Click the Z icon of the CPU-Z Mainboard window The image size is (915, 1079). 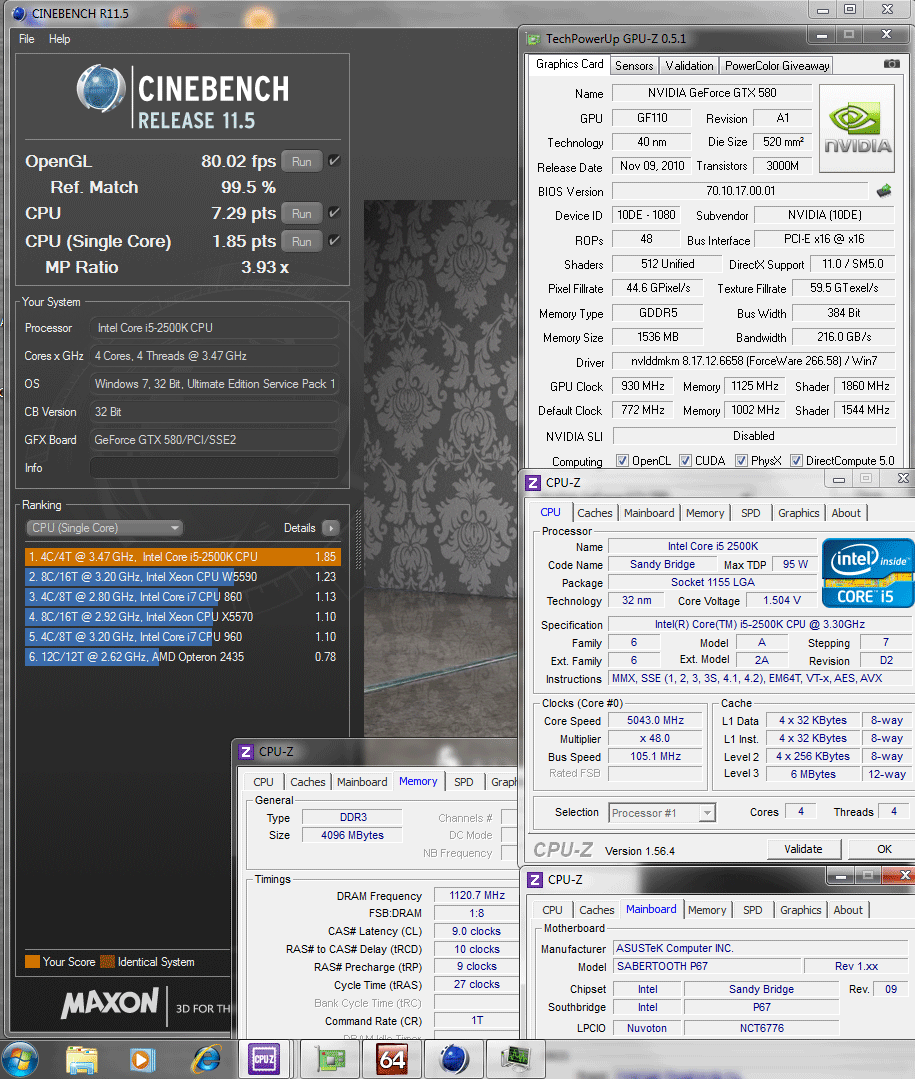tap(535, 879)
